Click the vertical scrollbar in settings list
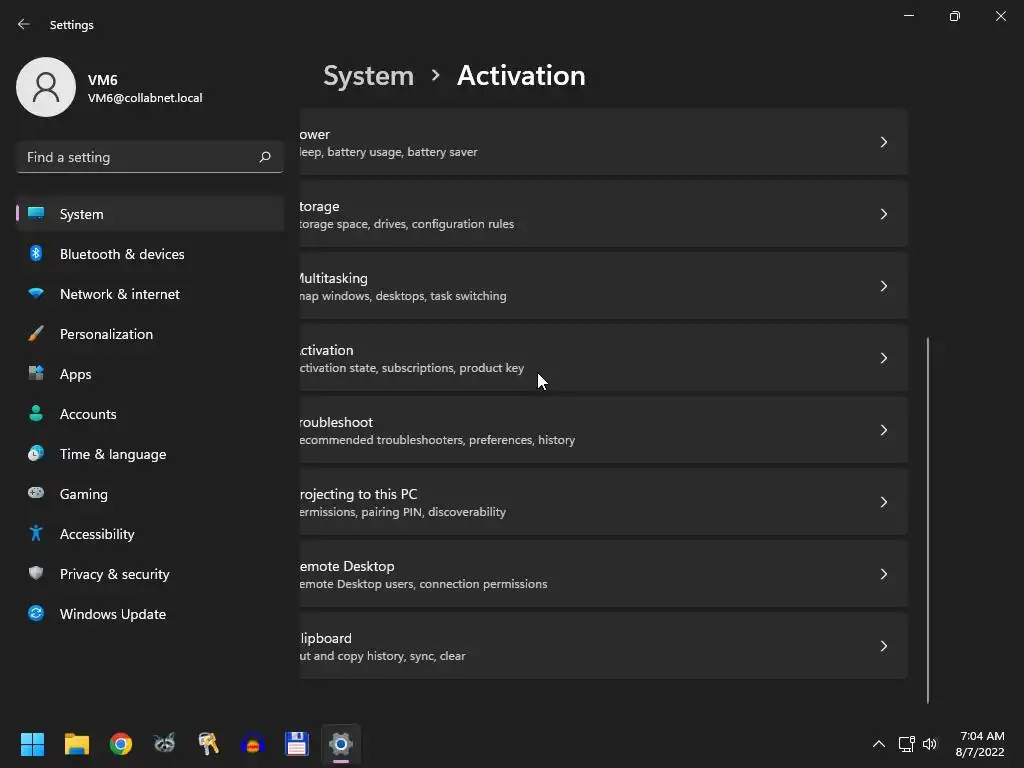Viewport: 1024px width, 768px height. 928,520
